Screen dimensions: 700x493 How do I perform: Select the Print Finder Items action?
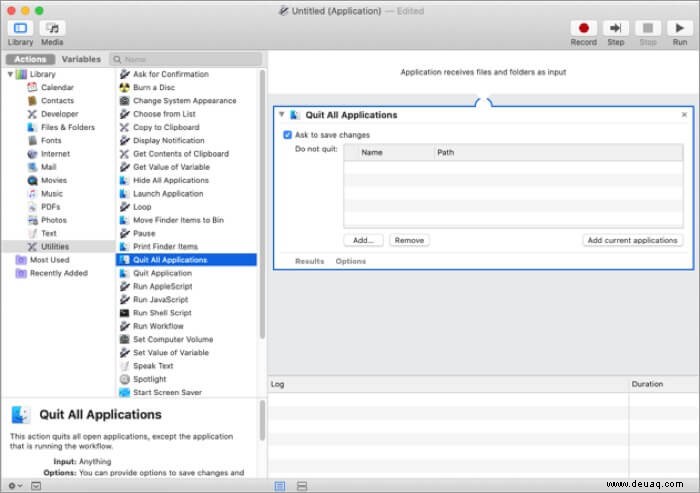(165, 246)
